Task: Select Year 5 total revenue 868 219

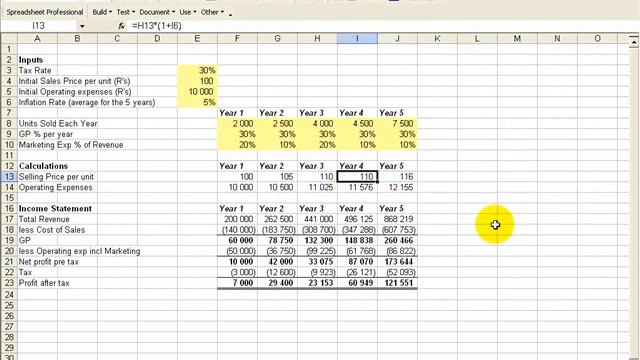Action: pyautogui.click(x=397, y=219)
